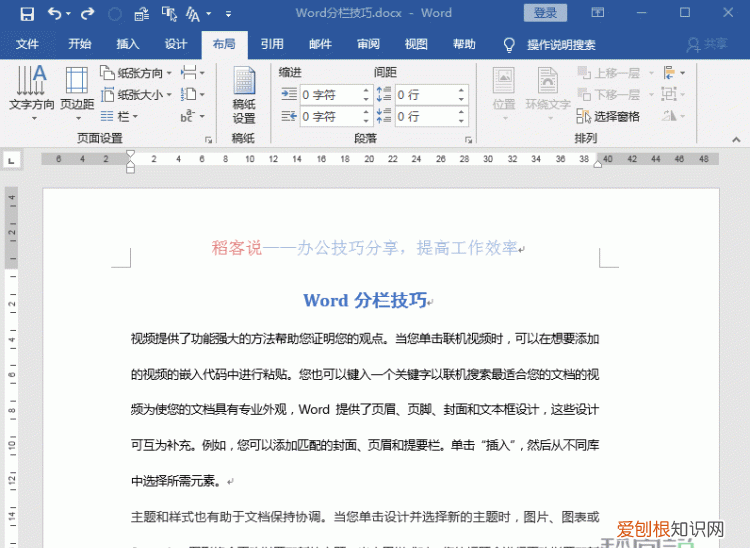Screen dimensions: 750x548
Task: Decrease spacing after with down arrow
Action: click(462, 121)
